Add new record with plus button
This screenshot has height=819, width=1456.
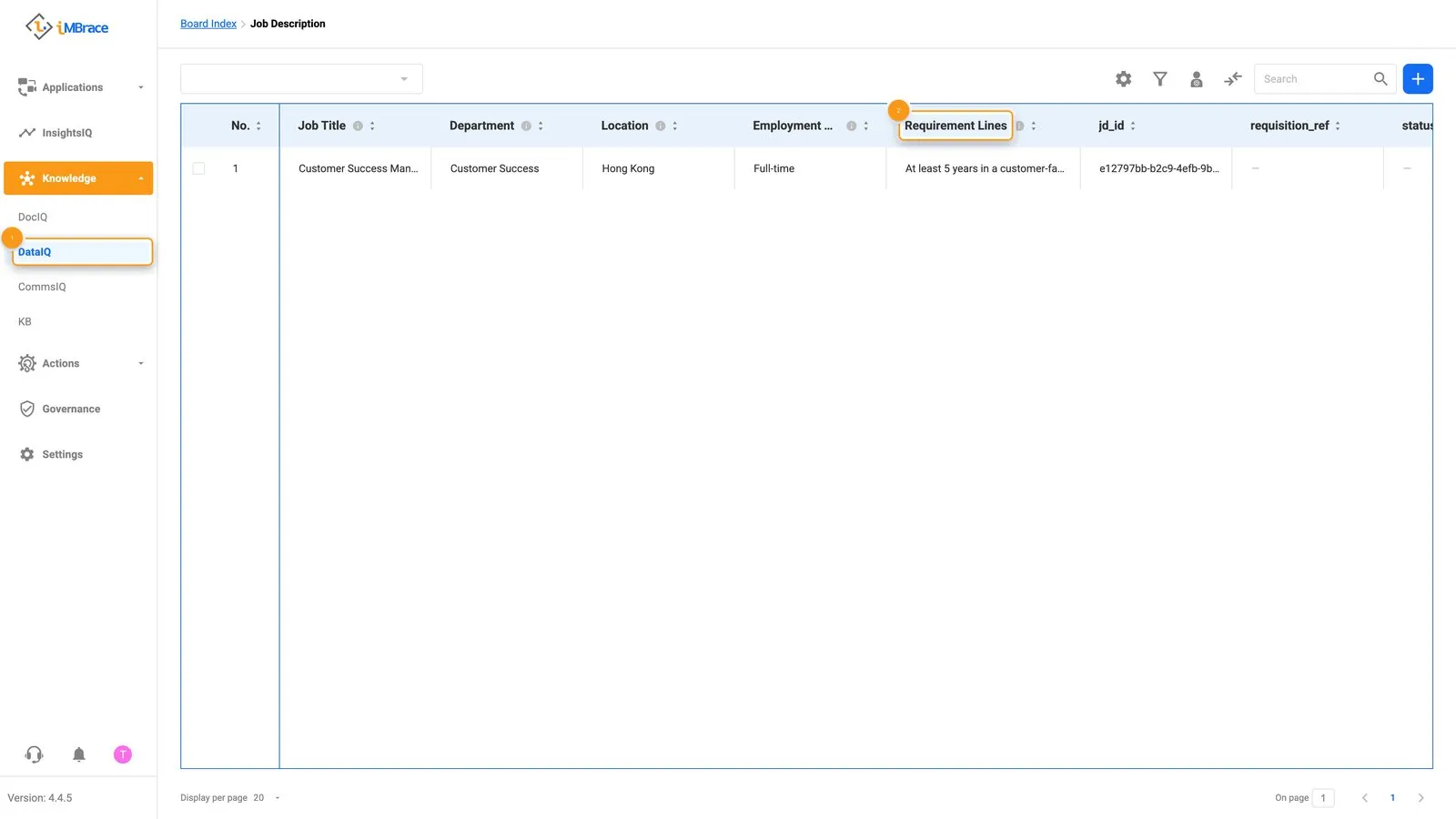[x=1418, y=79]
